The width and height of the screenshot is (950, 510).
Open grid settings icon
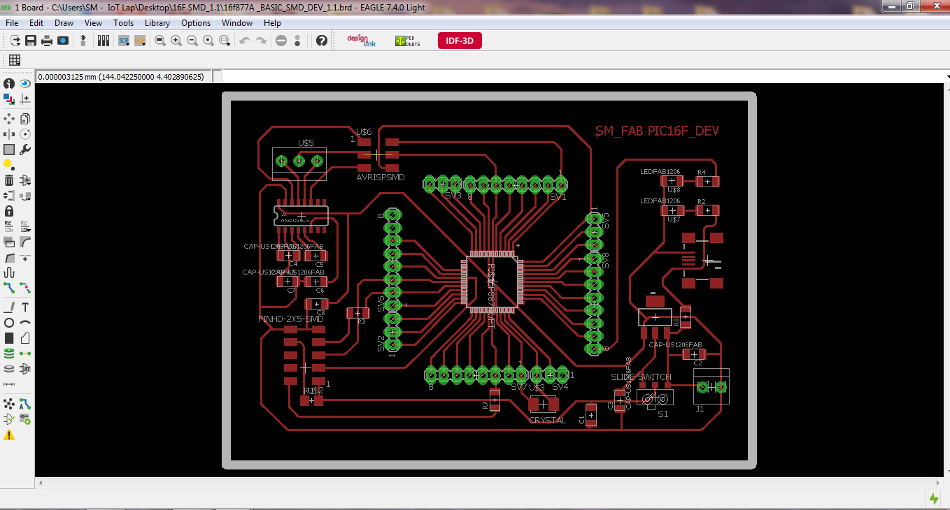pyautogui.click(x=15, y=60)
